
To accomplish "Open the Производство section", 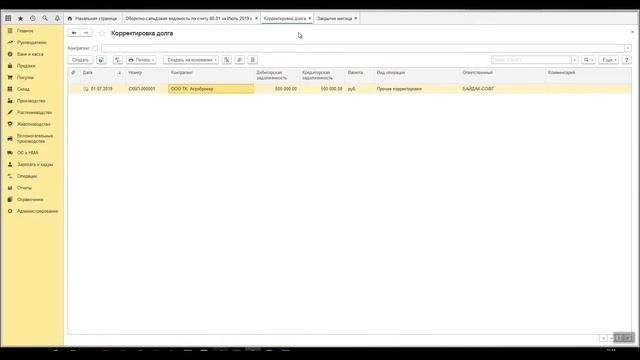I will point(31,101).
